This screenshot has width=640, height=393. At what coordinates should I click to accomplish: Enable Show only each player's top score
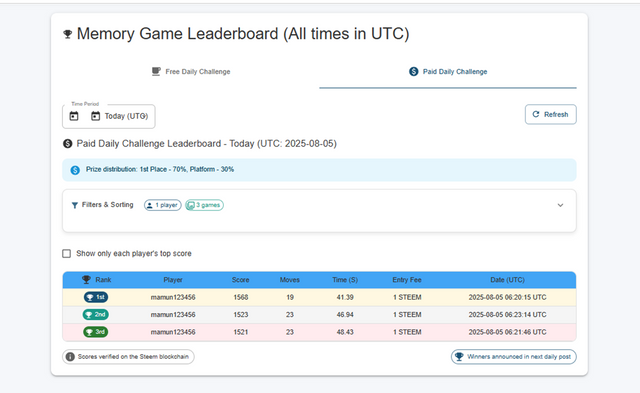point(67,253)
